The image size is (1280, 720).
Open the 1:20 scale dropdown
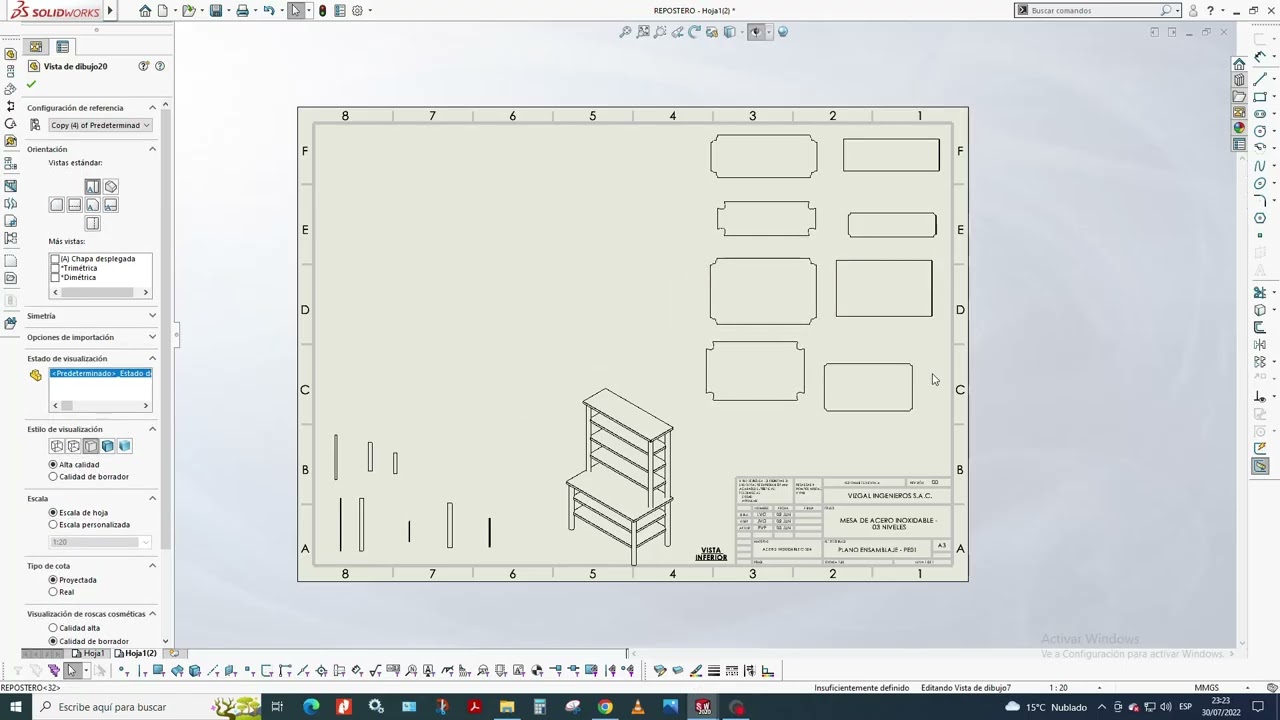(x=146, y=542)
